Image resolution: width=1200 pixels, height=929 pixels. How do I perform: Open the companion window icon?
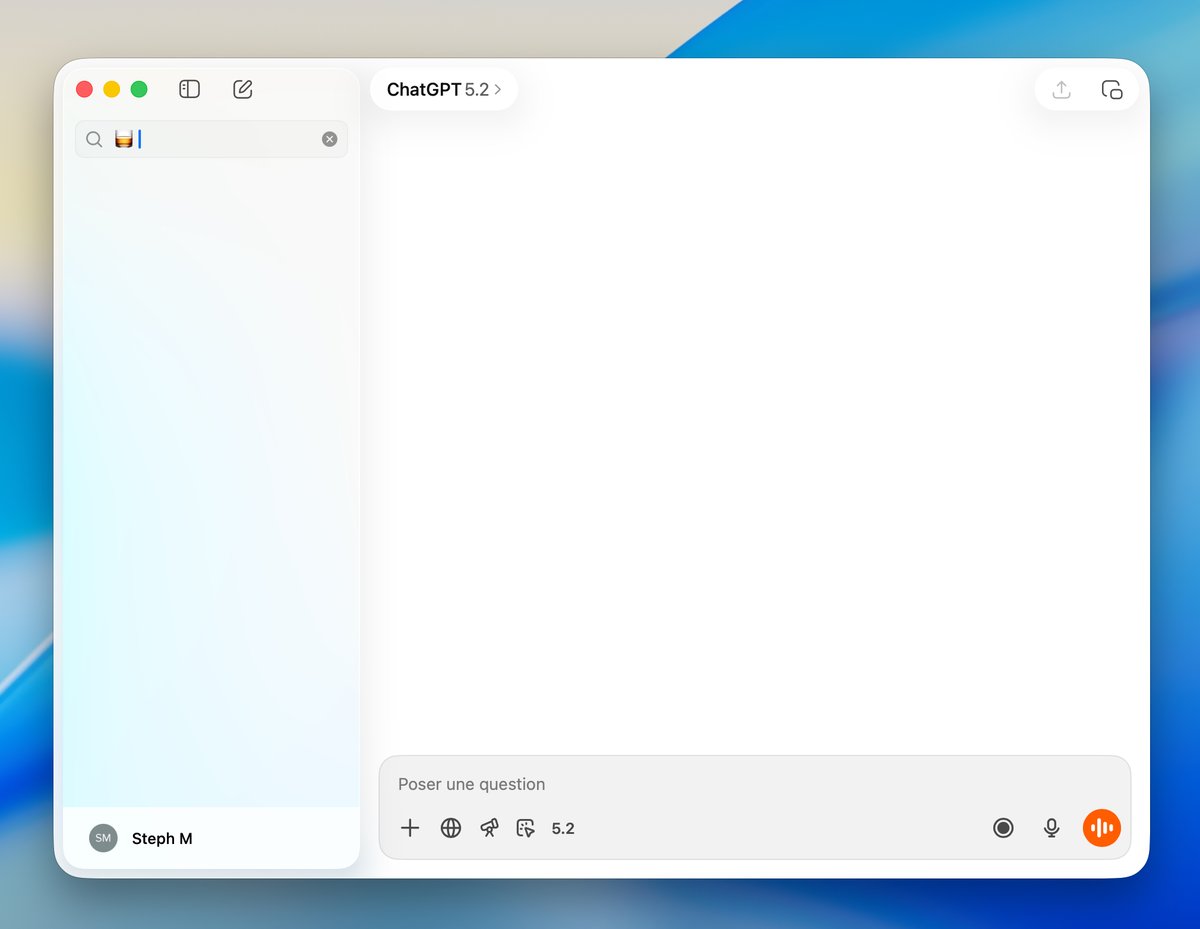(1112, 89)
